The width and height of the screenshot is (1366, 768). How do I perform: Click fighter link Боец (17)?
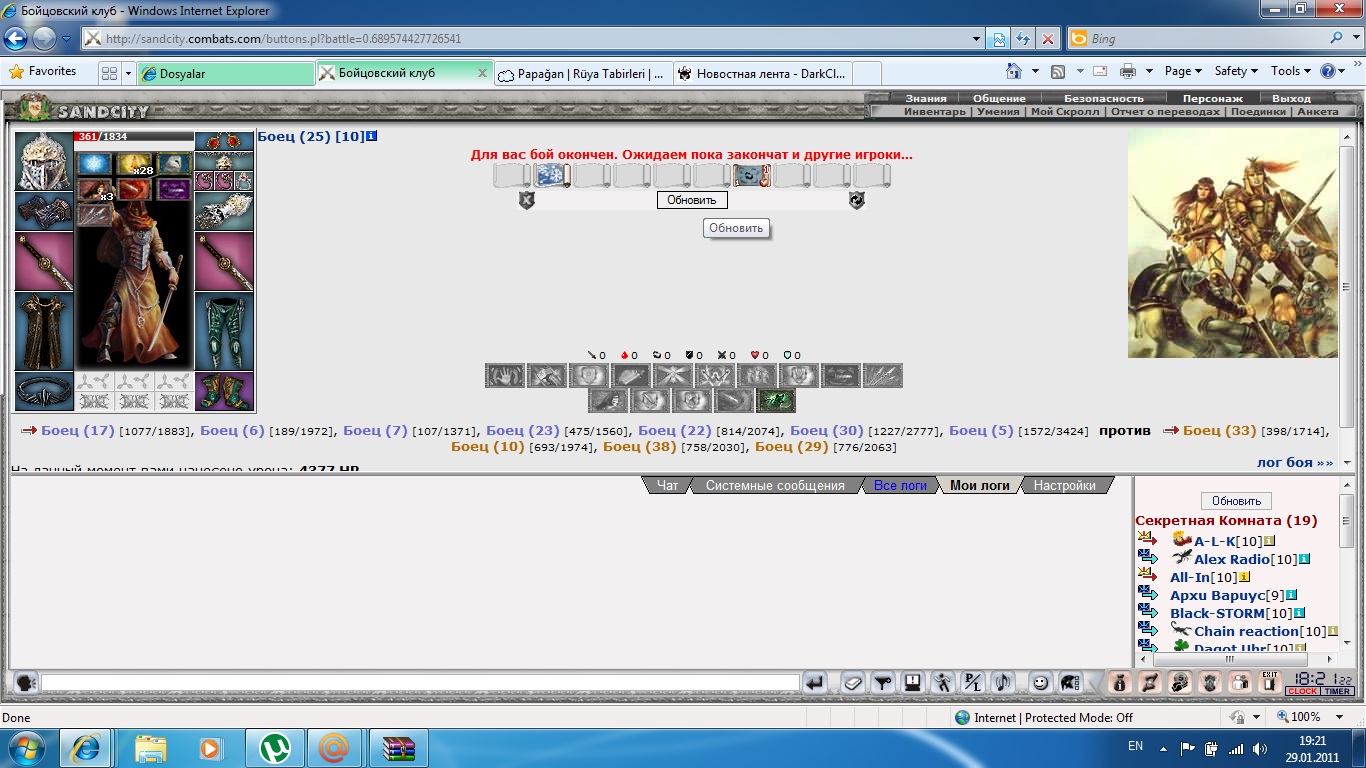click(x=78, y=430)
